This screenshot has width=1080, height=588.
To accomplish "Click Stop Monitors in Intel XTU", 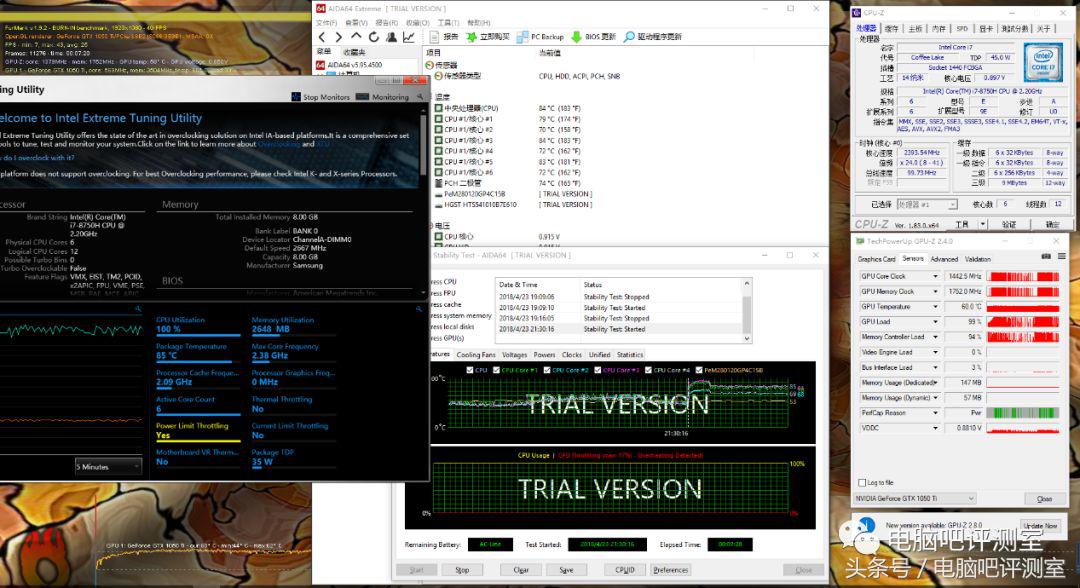I will pyautogui.click(x=320, y=97).
